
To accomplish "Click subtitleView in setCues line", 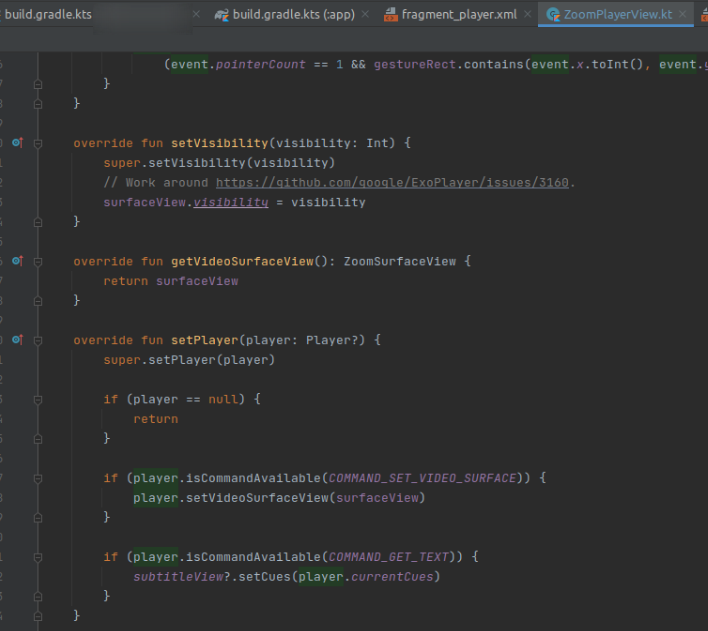I will point(178,577).
